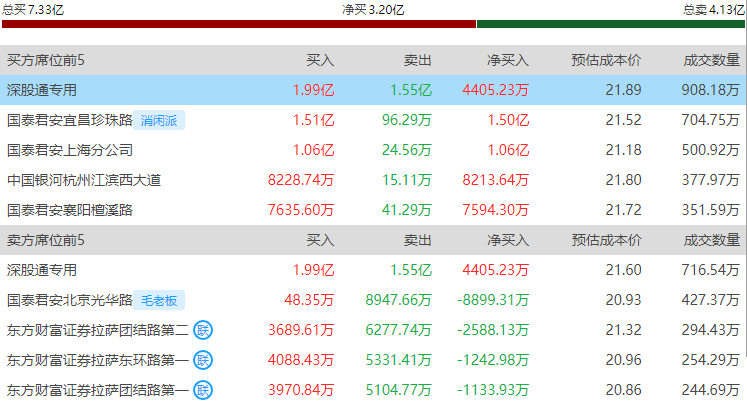This screenshot has width=747, height=402.
Task: Sort by 净买入 in seller table header
Action: coord(508,240)
